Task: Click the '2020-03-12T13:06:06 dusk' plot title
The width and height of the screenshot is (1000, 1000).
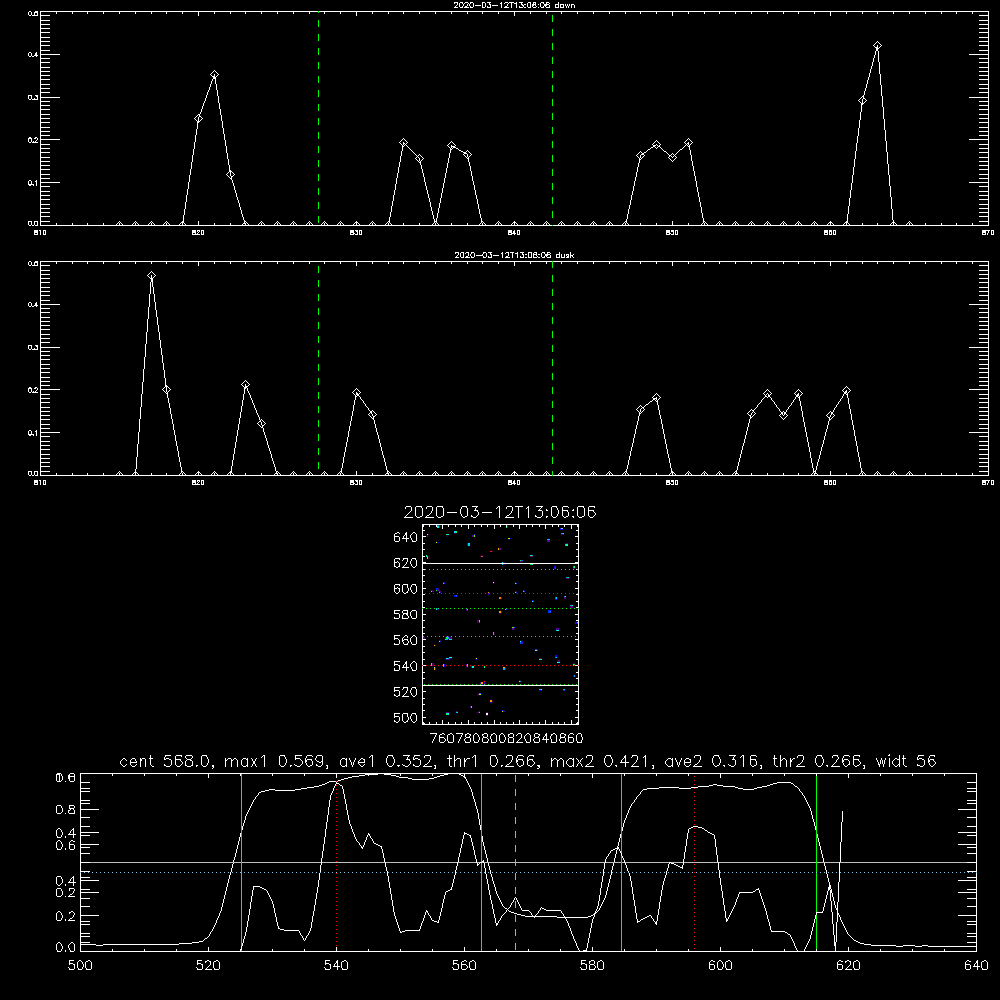Action: pyautogui.click(x=514, y=255)
